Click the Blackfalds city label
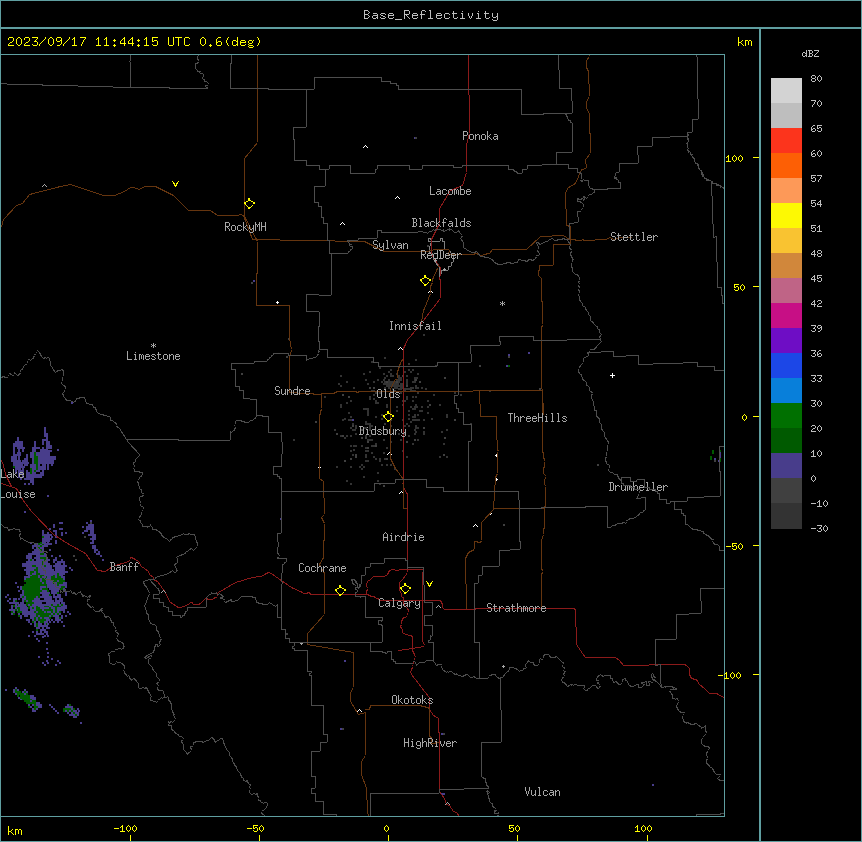 point(441,223)
